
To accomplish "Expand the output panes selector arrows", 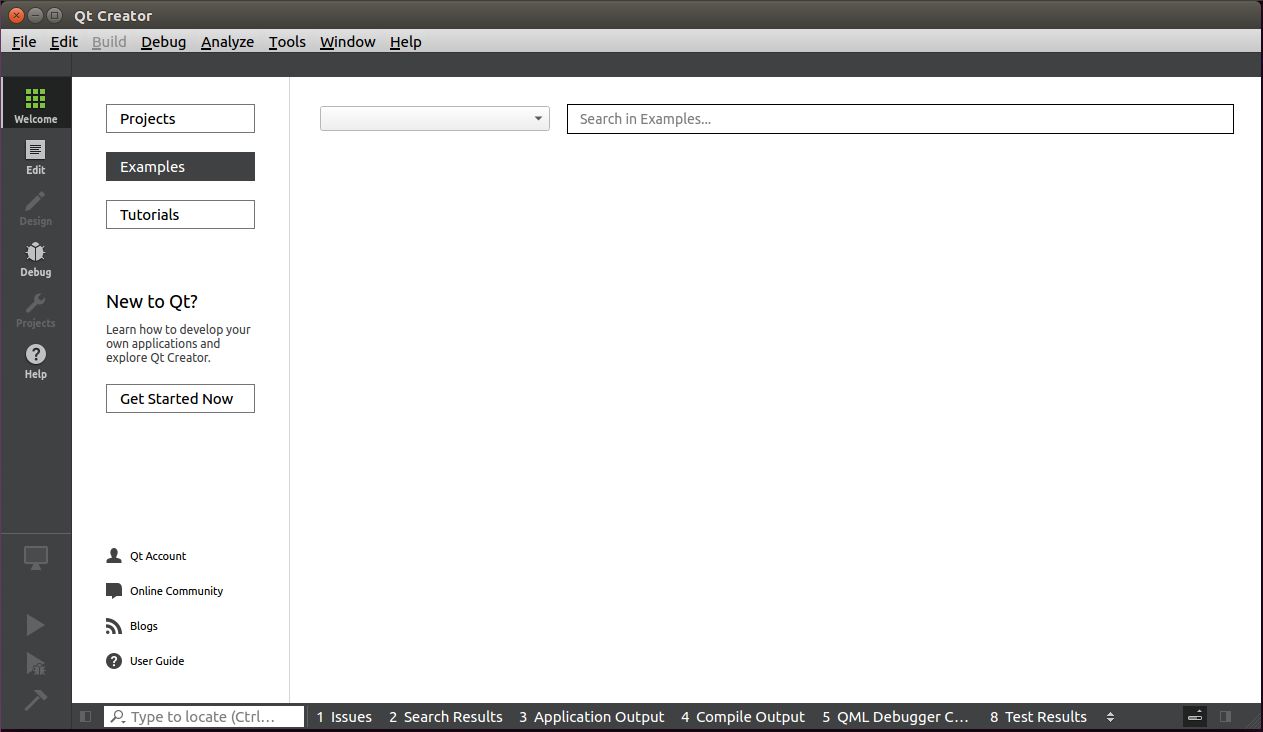I will point(1110,717).
